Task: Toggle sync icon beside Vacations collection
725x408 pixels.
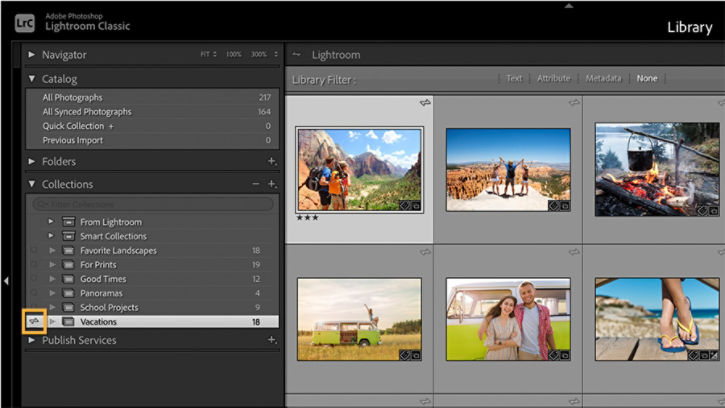Action: (x=34, y=322)
